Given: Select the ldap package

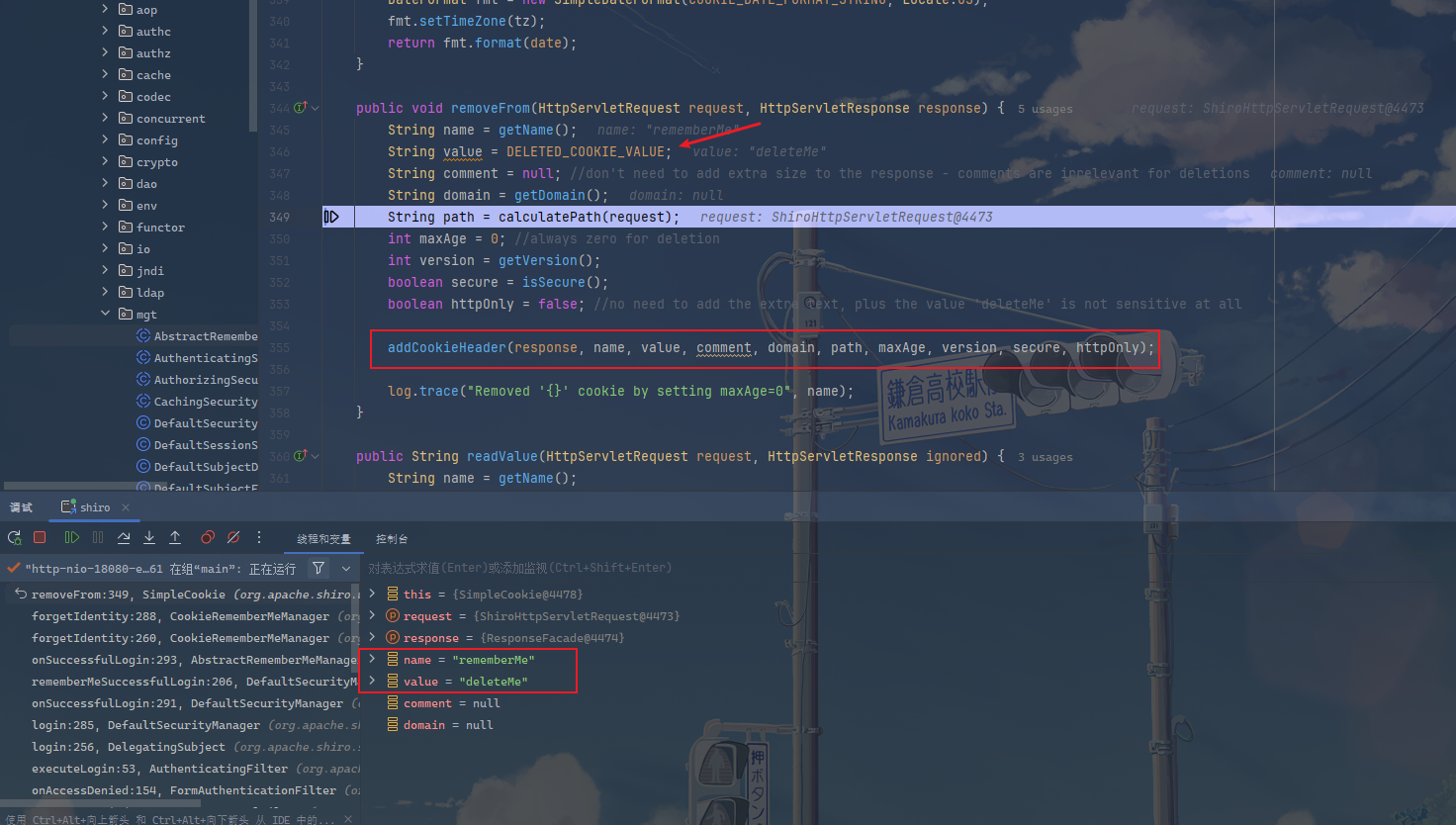Looking at the screenshot, I should (x=150, y=293).
